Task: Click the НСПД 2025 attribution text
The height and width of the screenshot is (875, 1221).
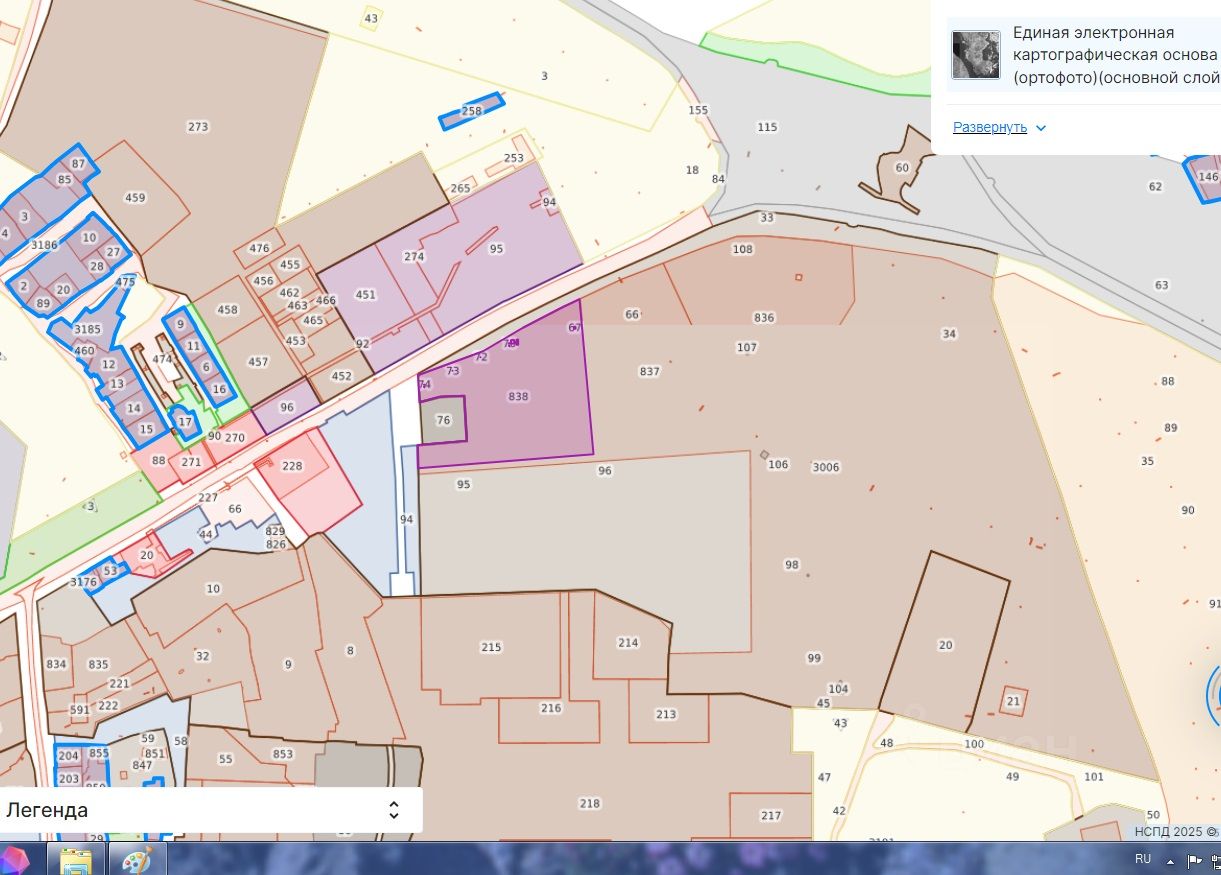Action: coord(1170,832)
